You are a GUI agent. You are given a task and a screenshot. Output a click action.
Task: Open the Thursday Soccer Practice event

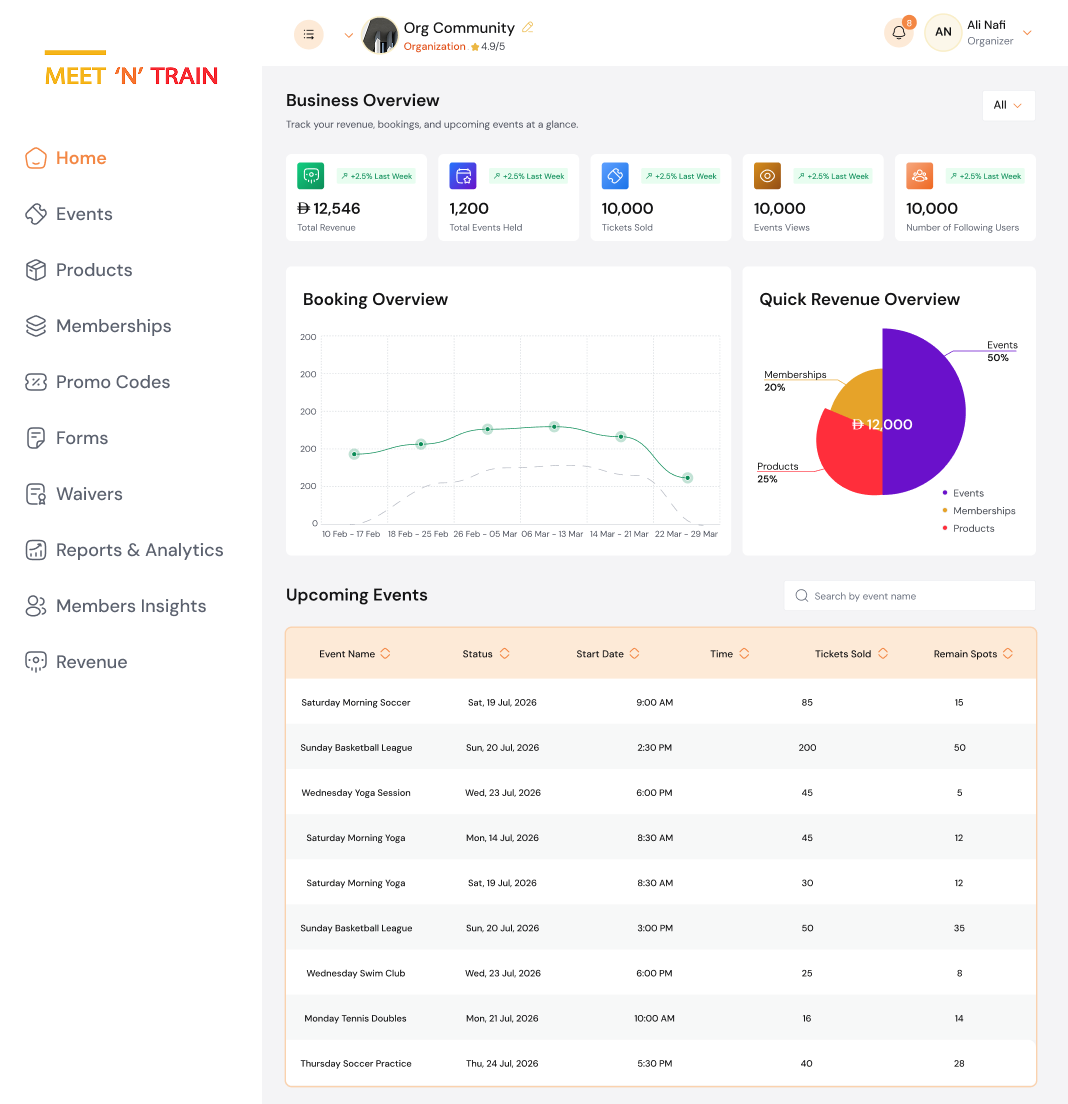click(x=356, y=1064)
